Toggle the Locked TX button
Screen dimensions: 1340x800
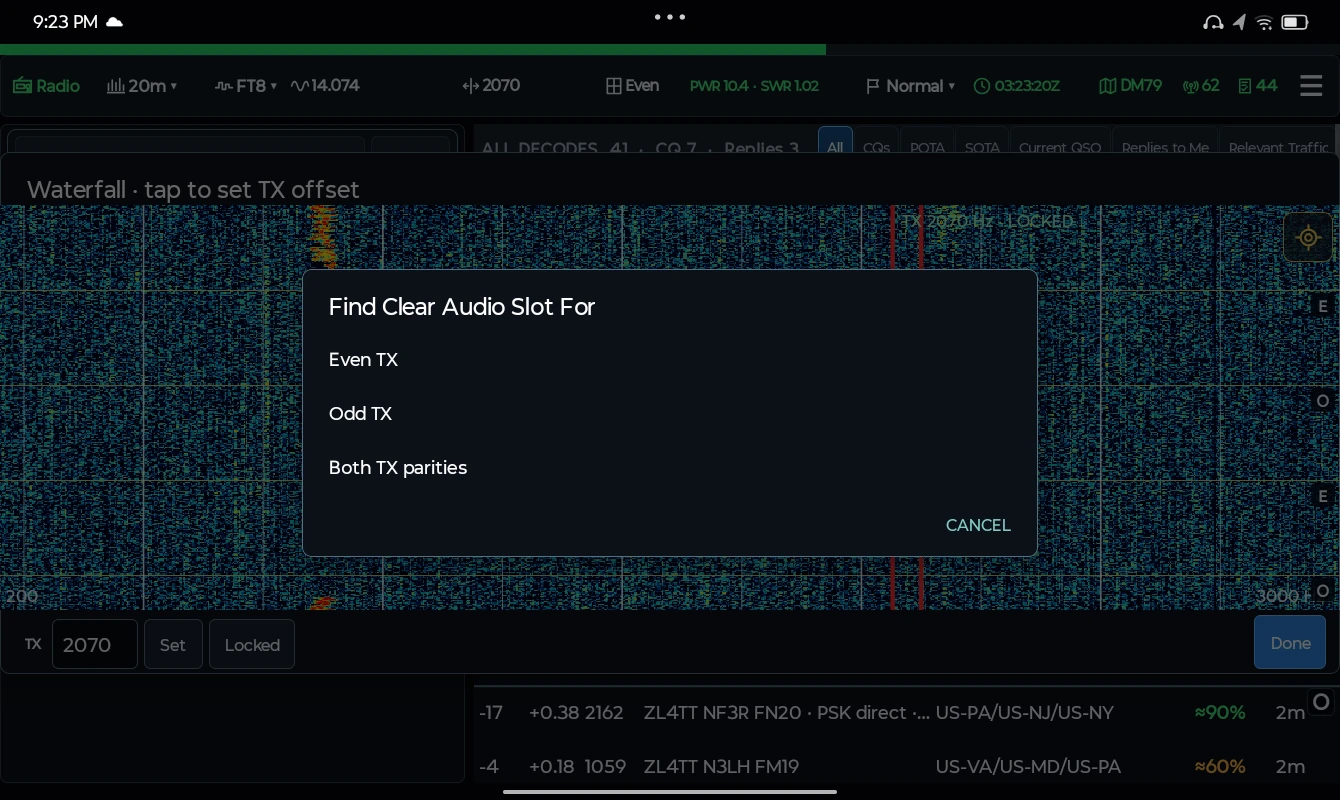[252, 644]
